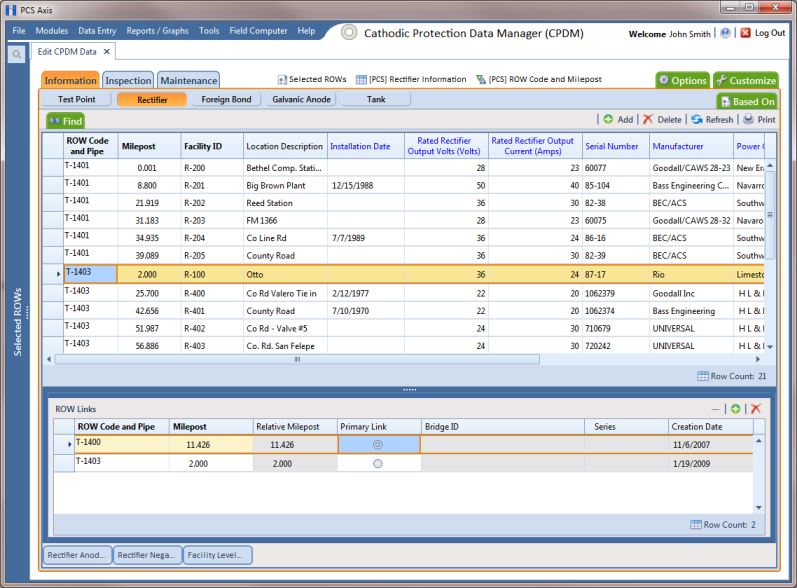
Task: Click the search magnifier icon
Action: 16,54
